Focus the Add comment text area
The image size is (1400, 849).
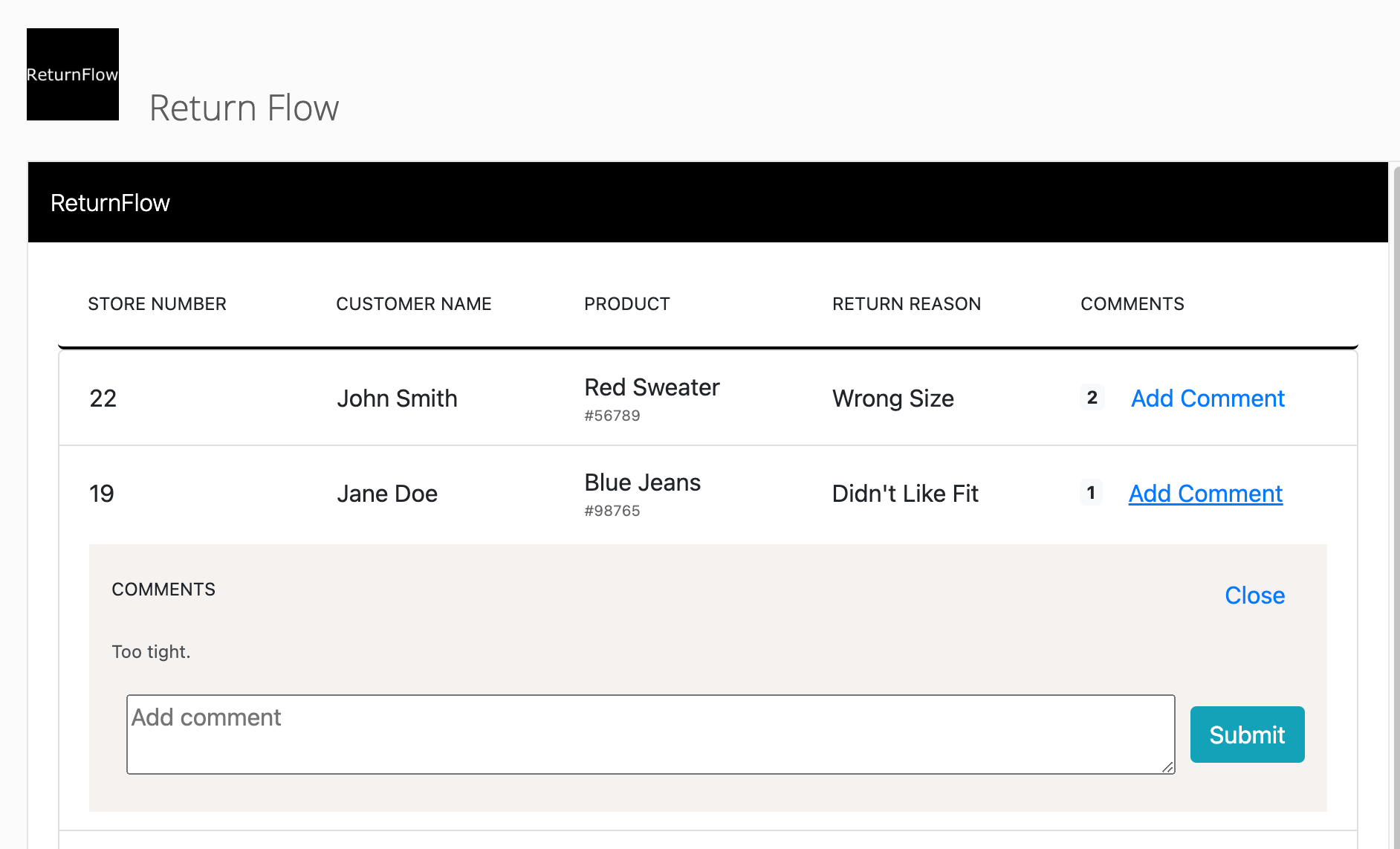pyautogui.click(x=650, y=735)
